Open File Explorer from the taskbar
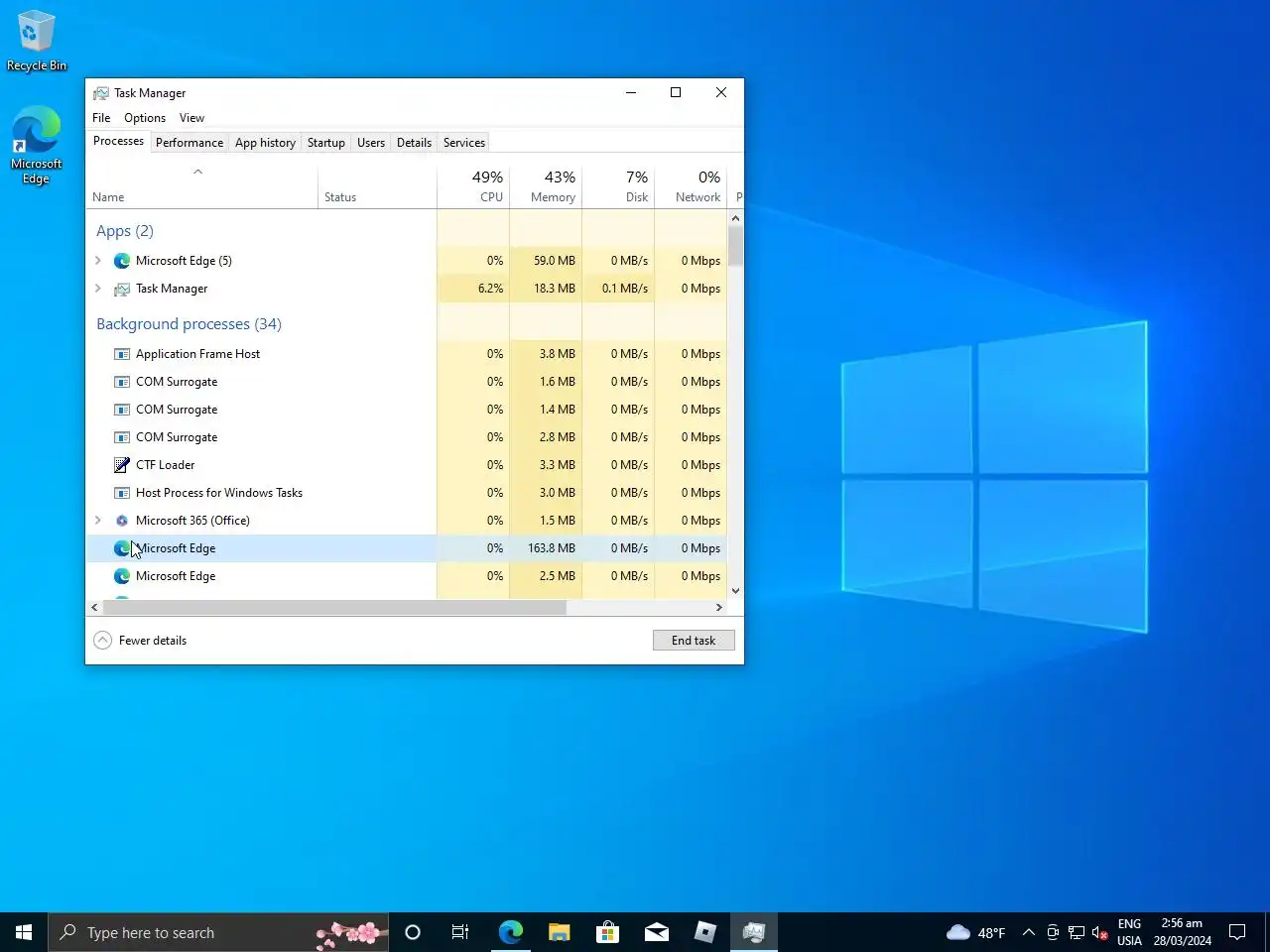The image size is (1270, 952). coord(560,932)
